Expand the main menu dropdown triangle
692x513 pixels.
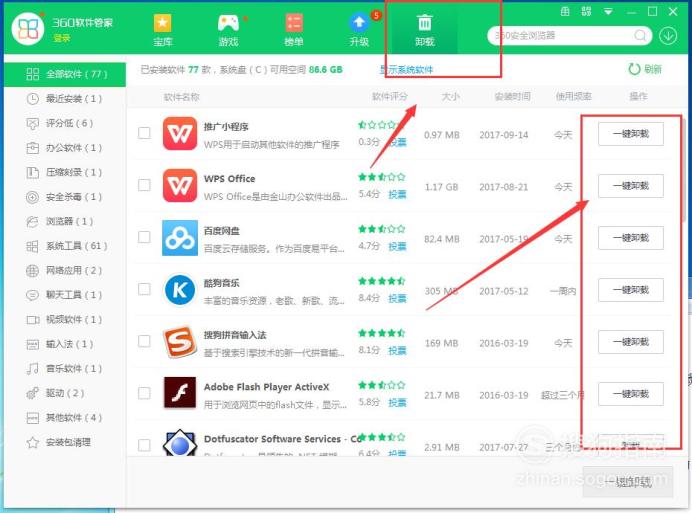pyautogui.click(x=608, y=12)
